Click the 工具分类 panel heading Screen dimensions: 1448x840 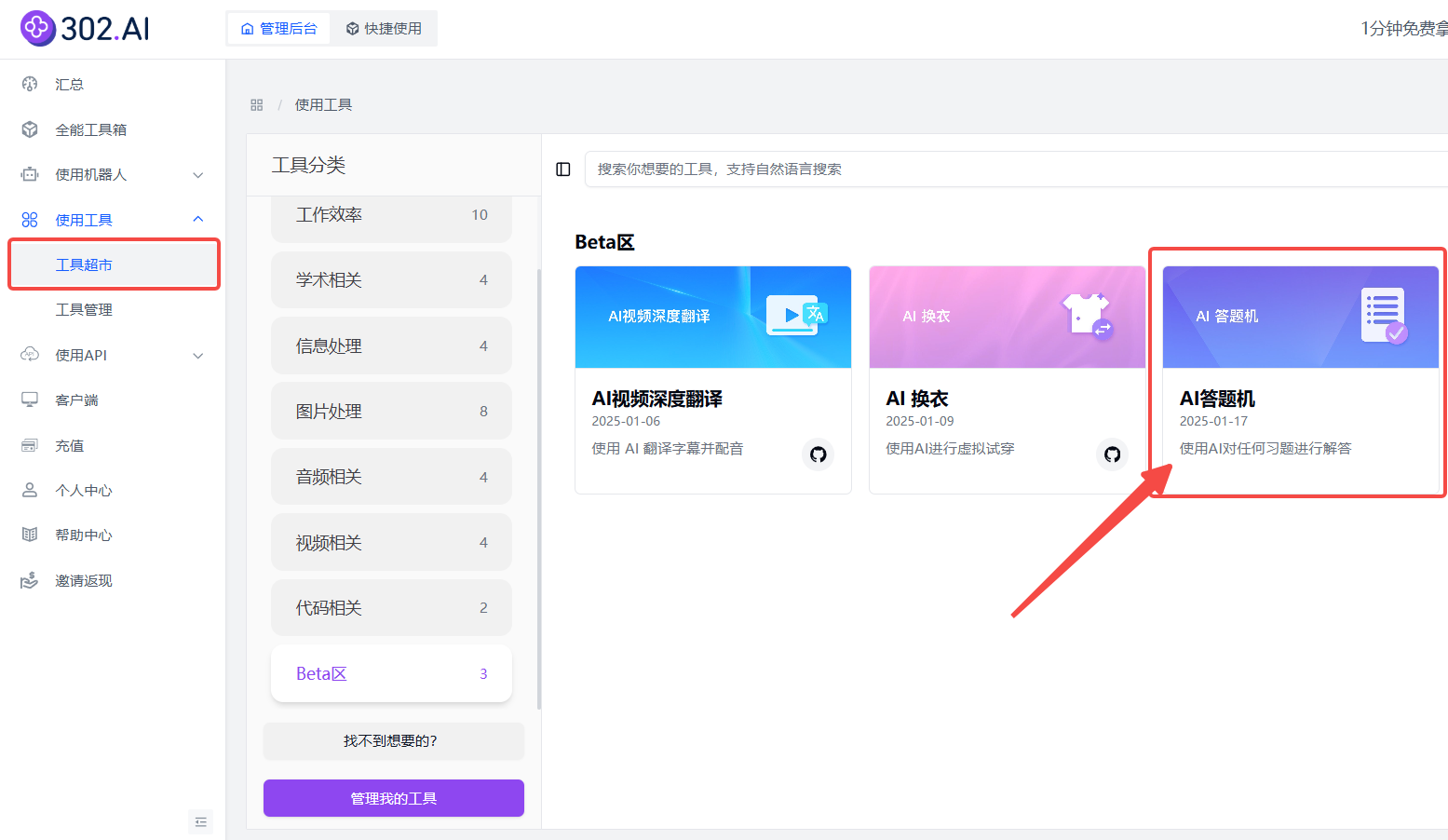point(308,165)
